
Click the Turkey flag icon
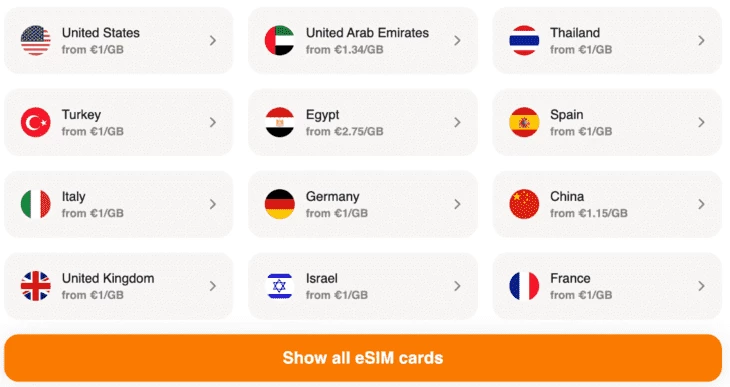pos(36,122)
